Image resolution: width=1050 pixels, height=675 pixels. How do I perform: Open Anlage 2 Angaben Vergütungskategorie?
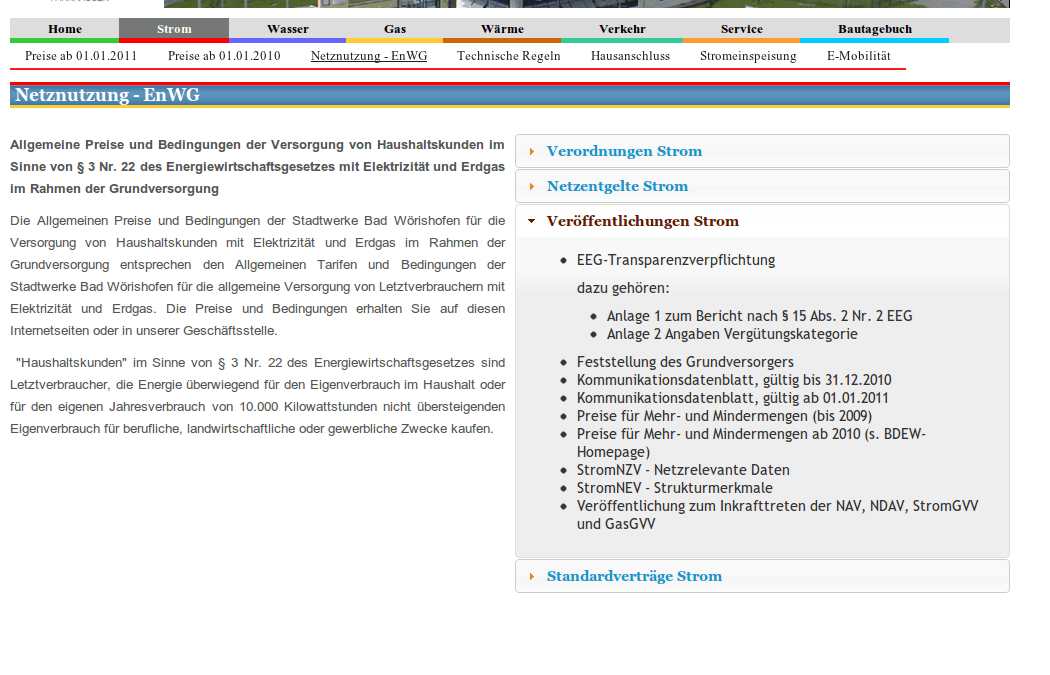coord(732,334)
